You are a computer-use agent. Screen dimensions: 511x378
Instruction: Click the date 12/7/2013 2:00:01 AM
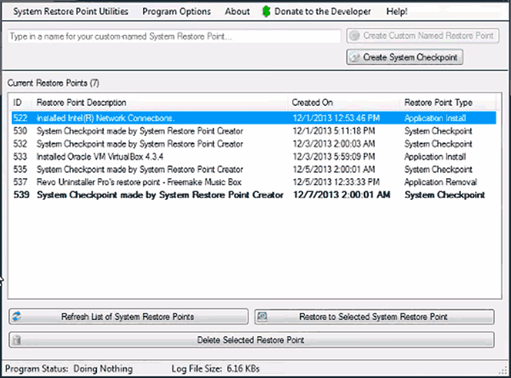pos(342,195)
